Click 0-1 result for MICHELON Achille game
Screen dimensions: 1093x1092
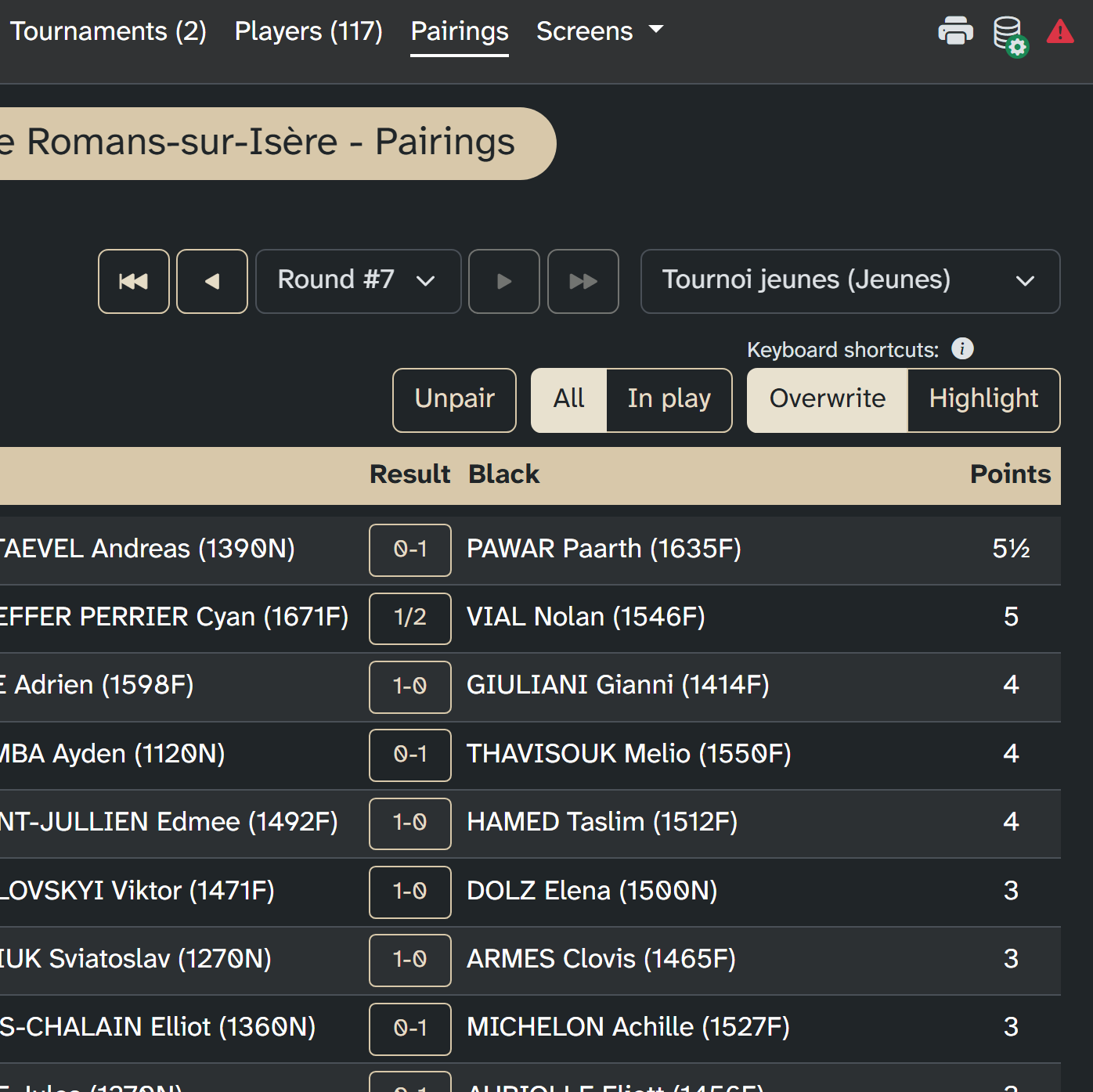[x=410, y=1029]
